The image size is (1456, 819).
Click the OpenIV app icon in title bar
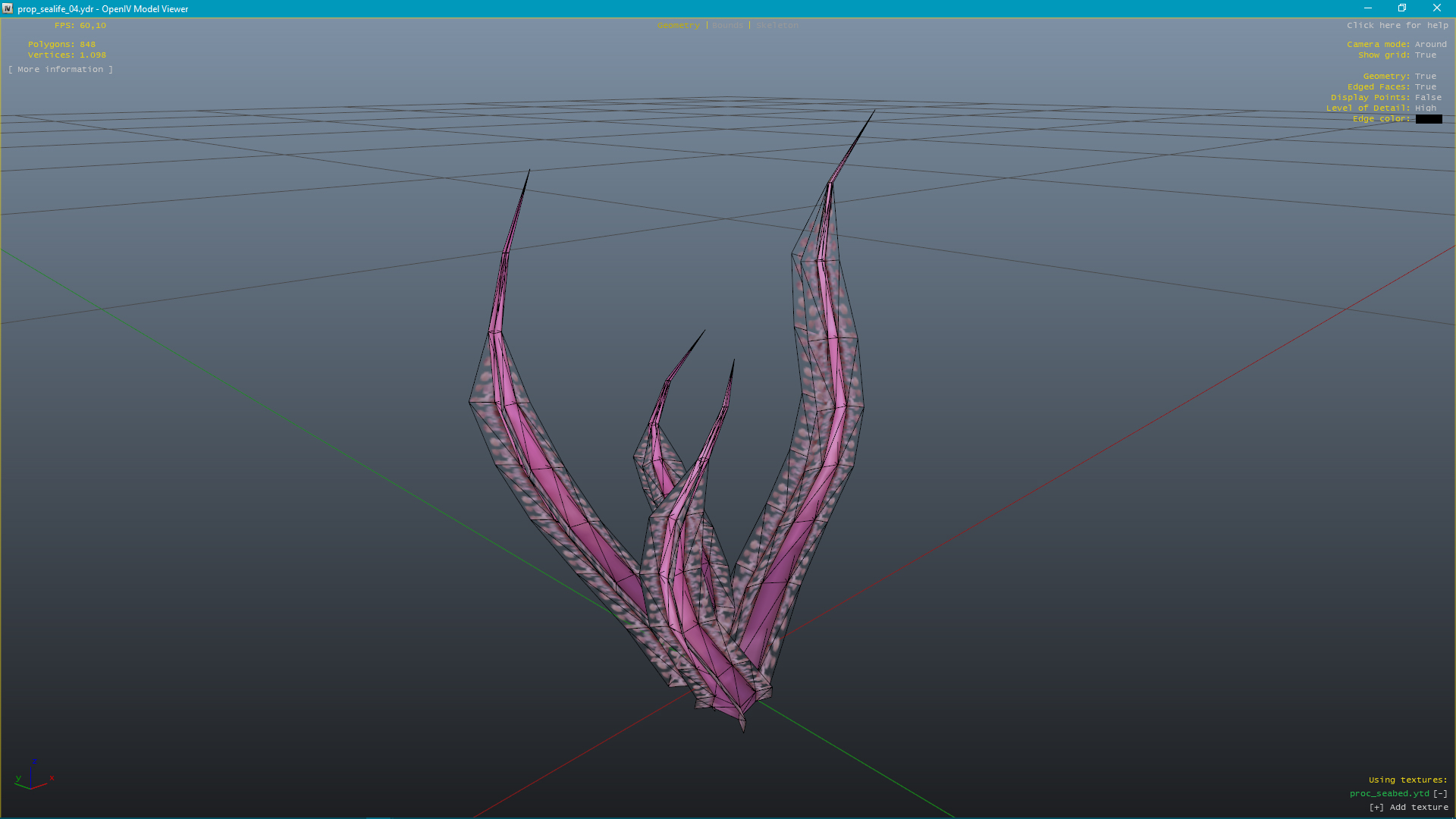(8, 8)
